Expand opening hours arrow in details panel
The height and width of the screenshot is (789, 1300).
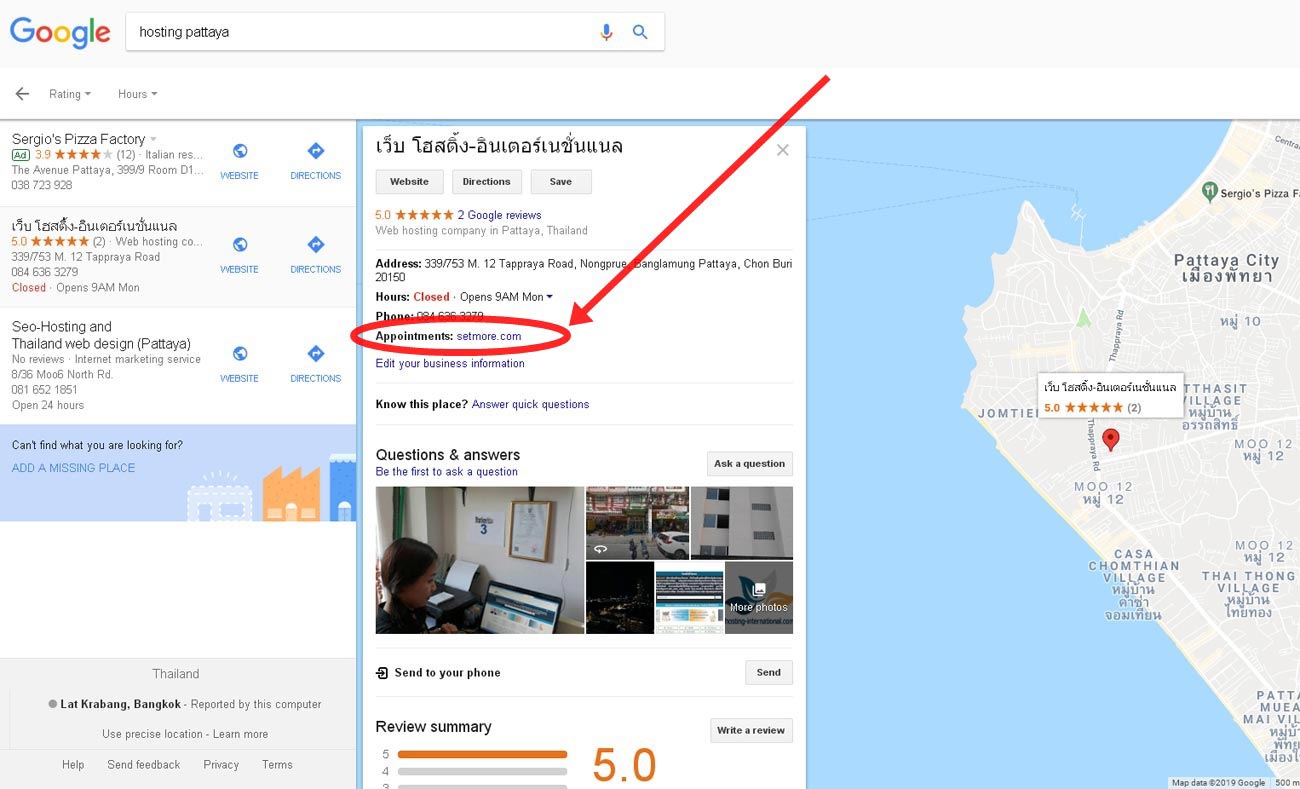549,297
